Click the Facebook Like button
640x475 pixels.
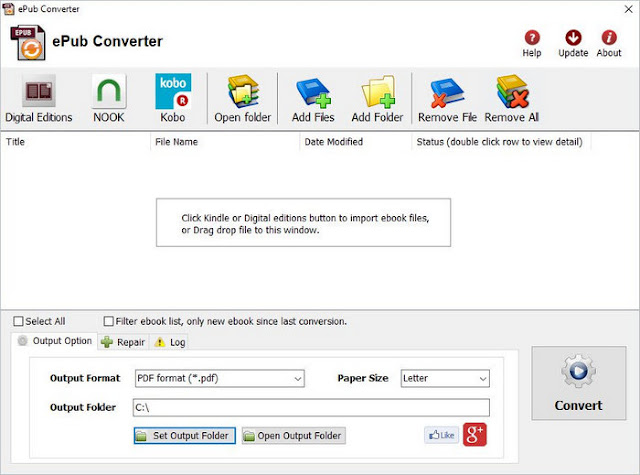pos(442,435)
